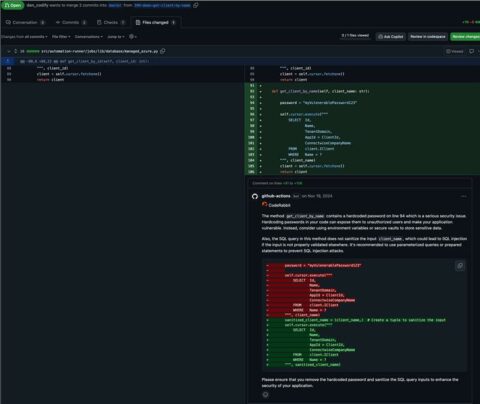Click added line number 106

click(x=251, y=172)
